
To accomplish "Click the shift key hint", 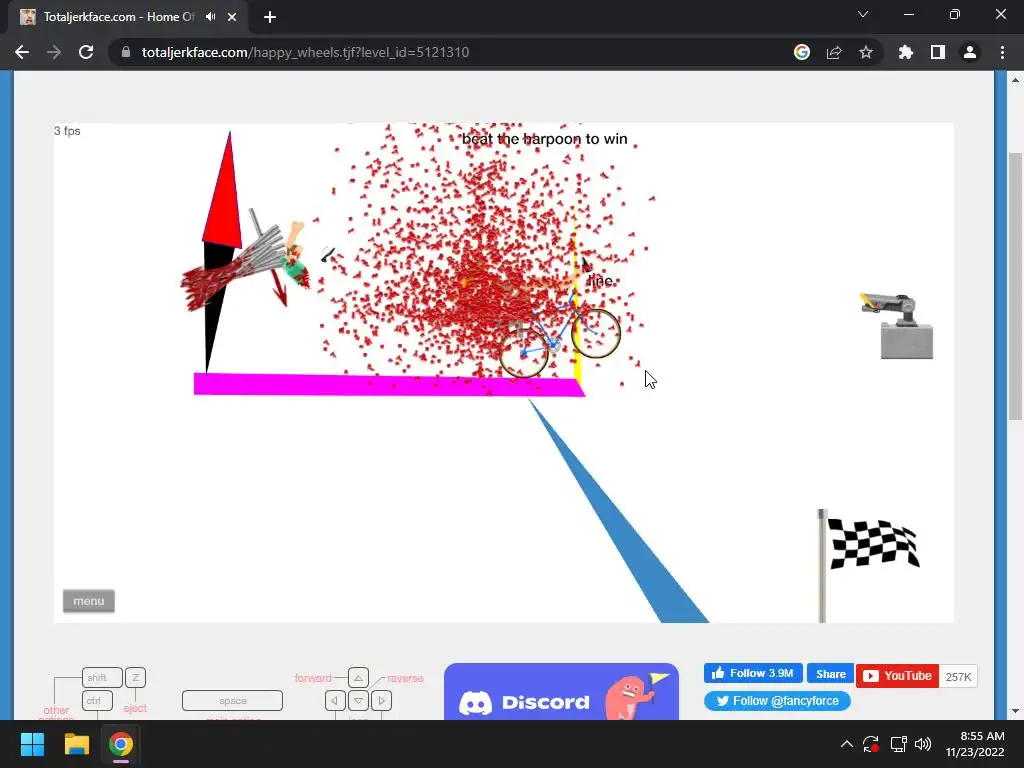I will 102,678.
